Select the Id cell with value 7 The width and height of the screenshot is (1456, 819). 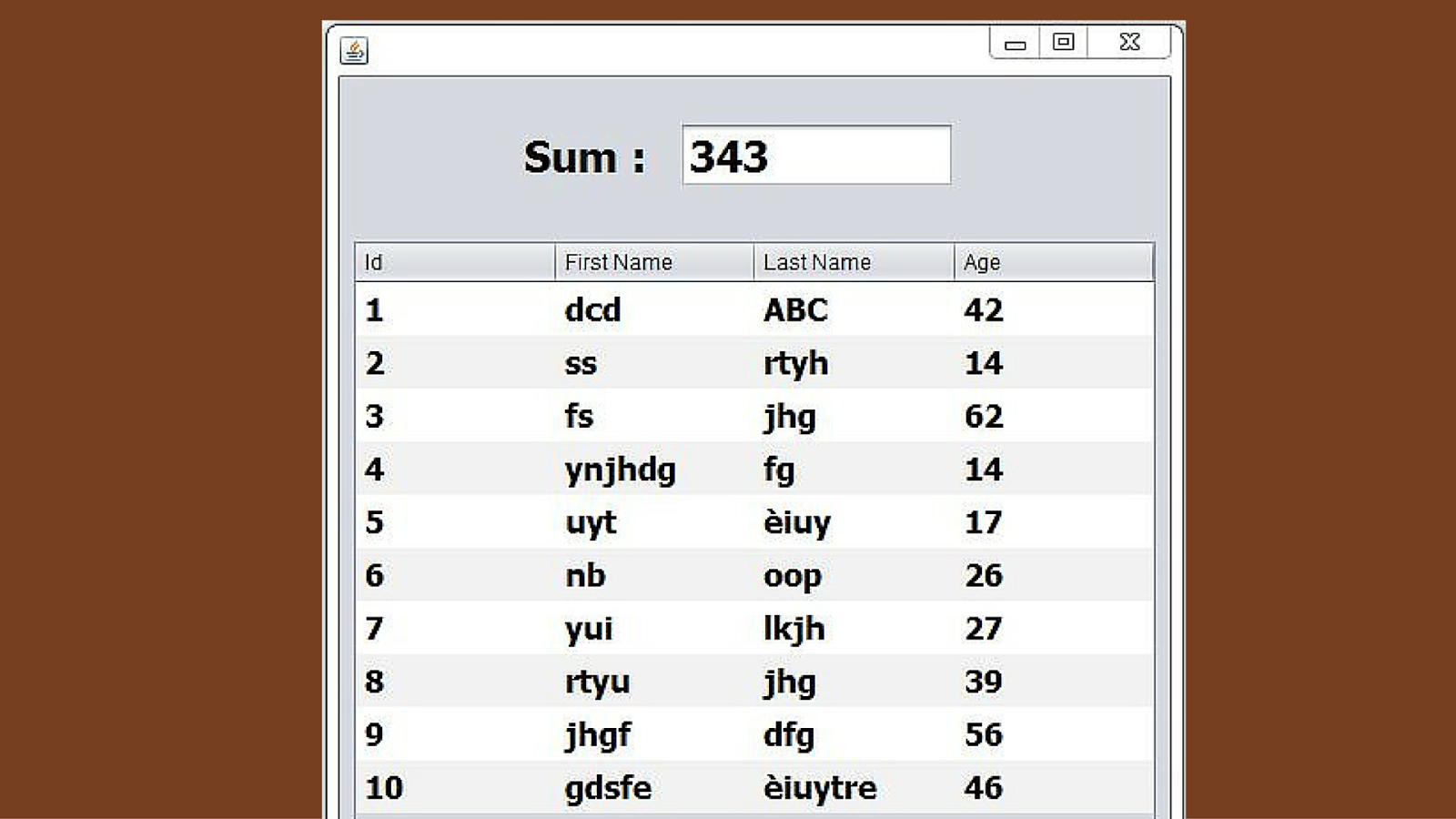coord(455,628)
